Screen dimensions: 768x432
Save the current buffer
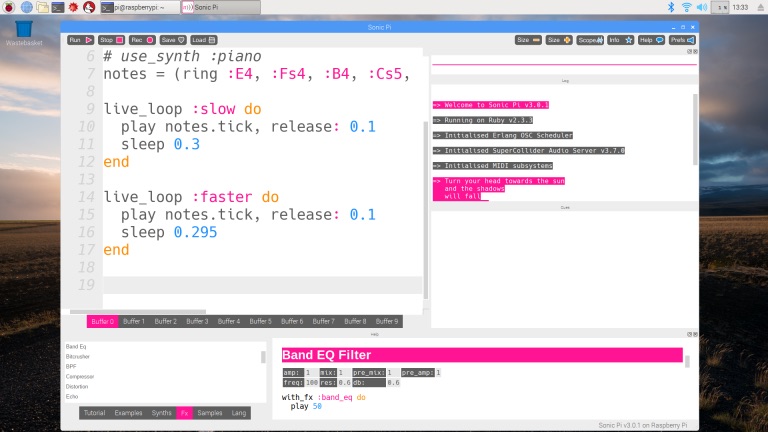pos(172,40)
